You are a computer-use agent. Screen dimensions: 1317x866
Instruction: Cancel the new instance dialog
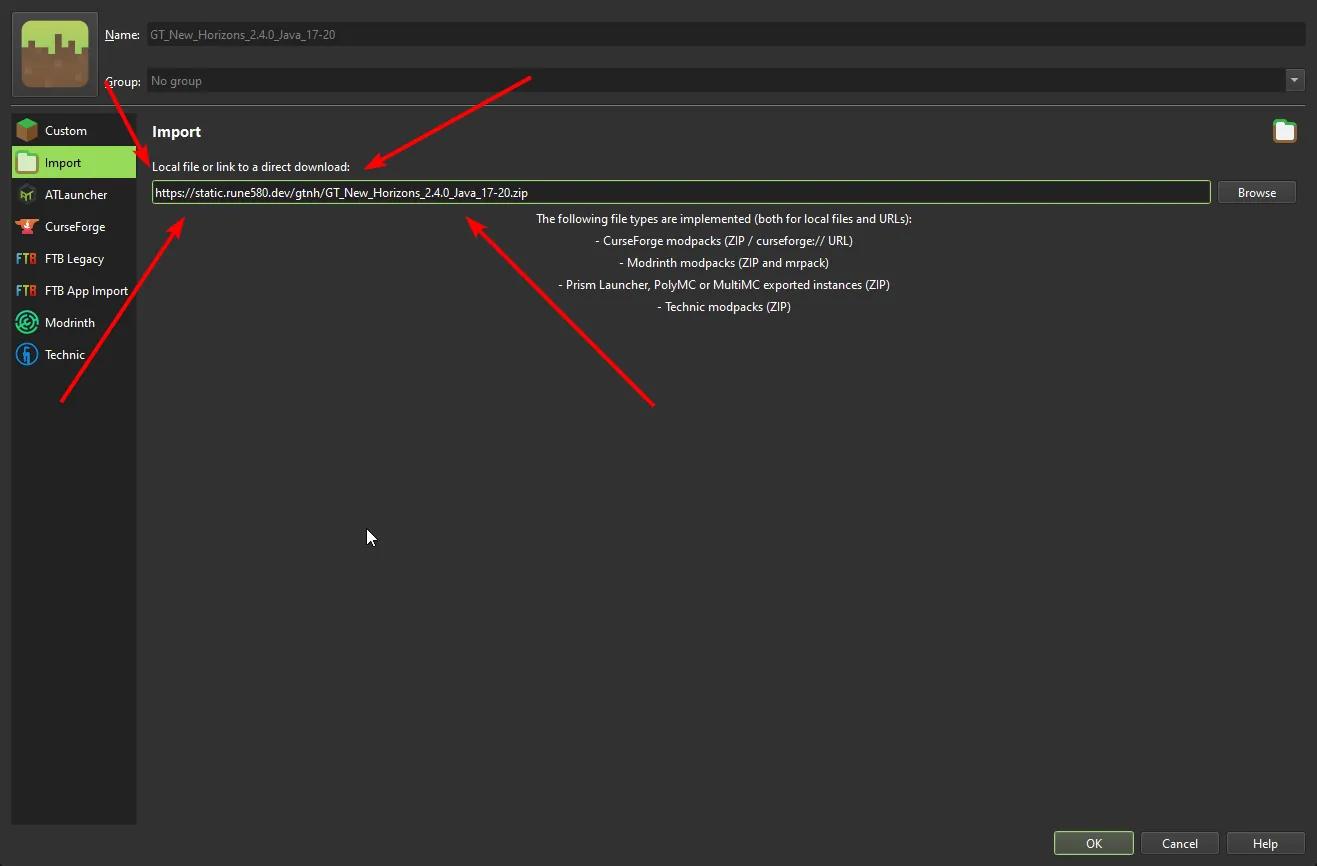pyautogui.click(x=1180, y=843)
